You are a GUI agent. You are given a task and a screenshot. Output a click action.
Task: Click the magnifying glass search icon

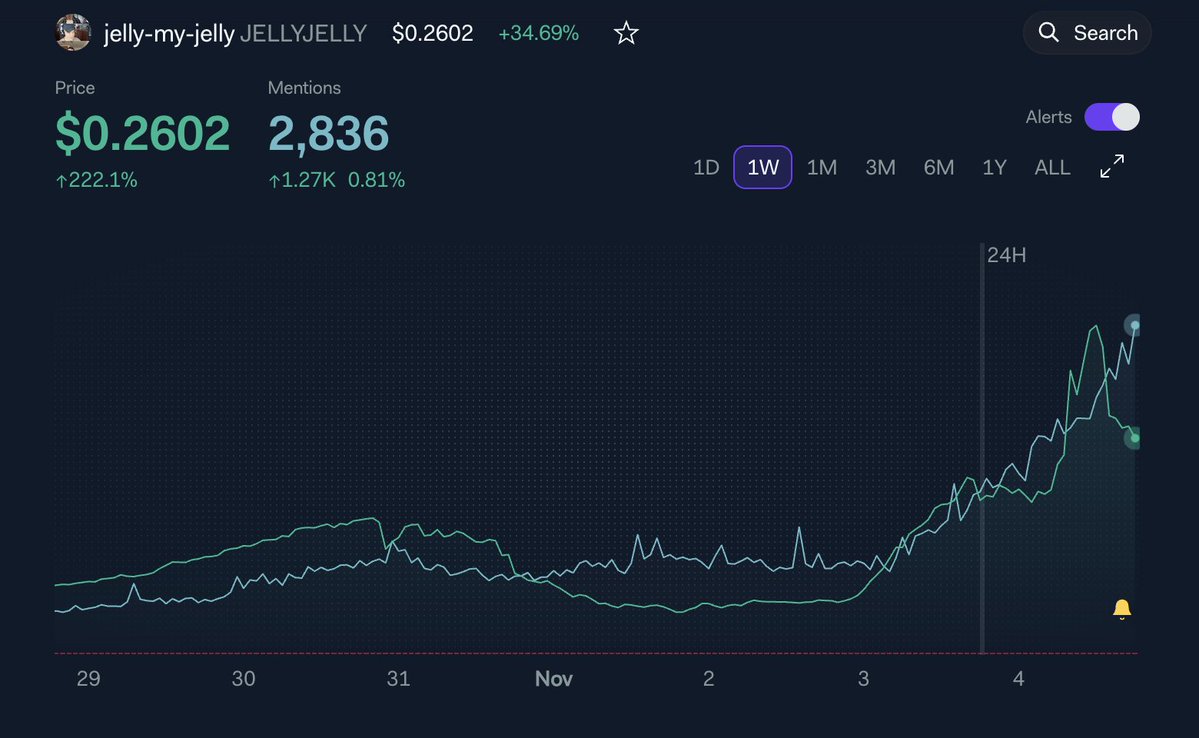point(1049,33)
